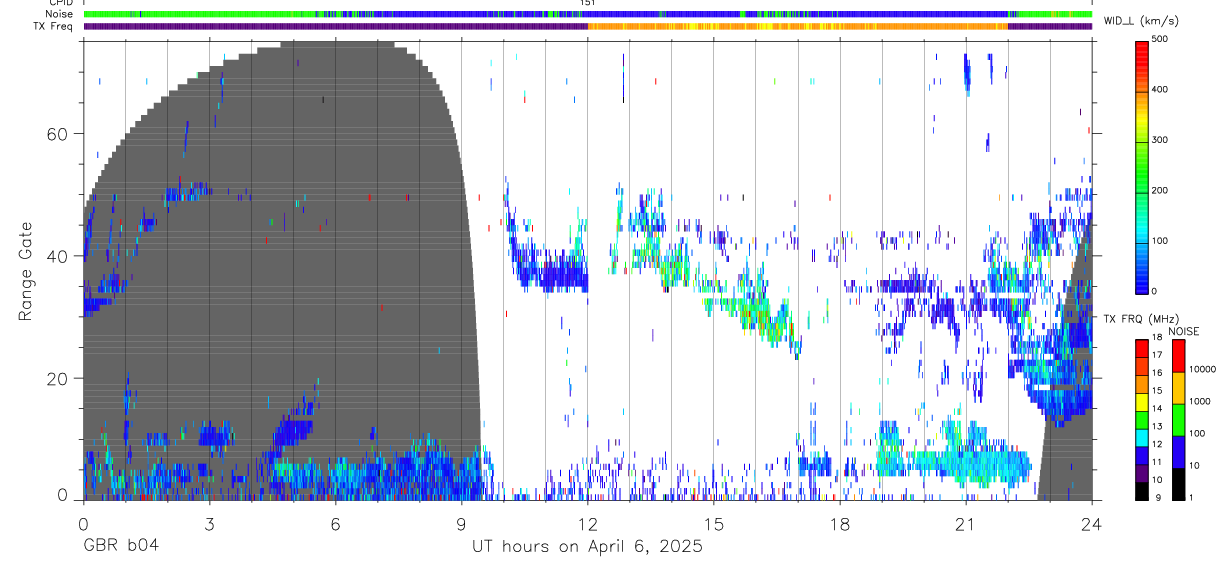Click the 'GBR b04' radar label
This screenshot has height=567, width=1228.
pos(120,546)
